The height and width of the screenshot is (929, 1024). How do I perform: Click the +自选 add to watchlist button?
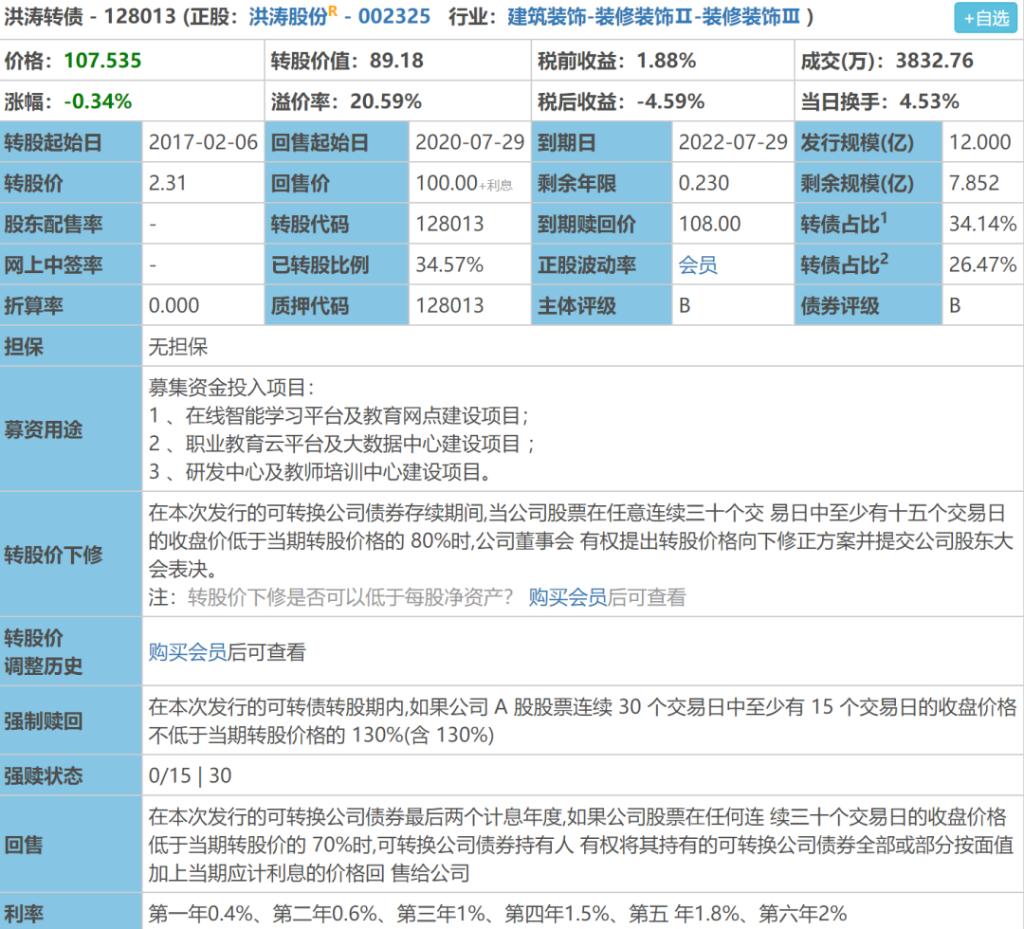click(x=986, y=18)
